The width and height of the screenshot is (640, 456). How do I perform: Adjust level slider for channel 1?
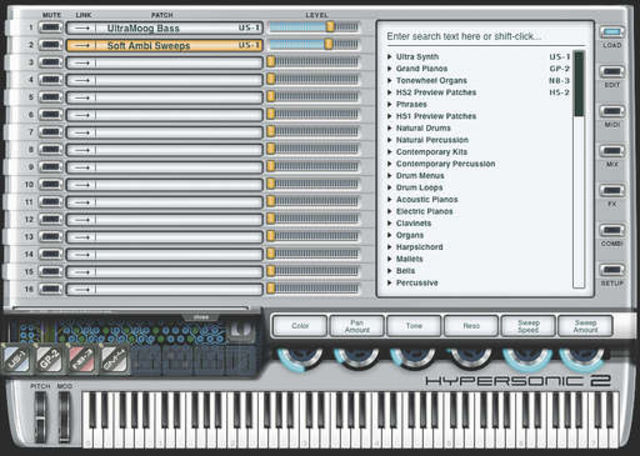click(x=313, y=27)
